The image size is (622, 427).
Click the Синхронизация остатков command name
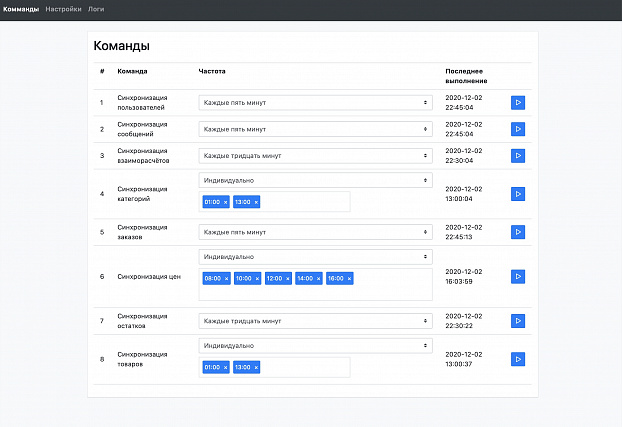(142, 321)
